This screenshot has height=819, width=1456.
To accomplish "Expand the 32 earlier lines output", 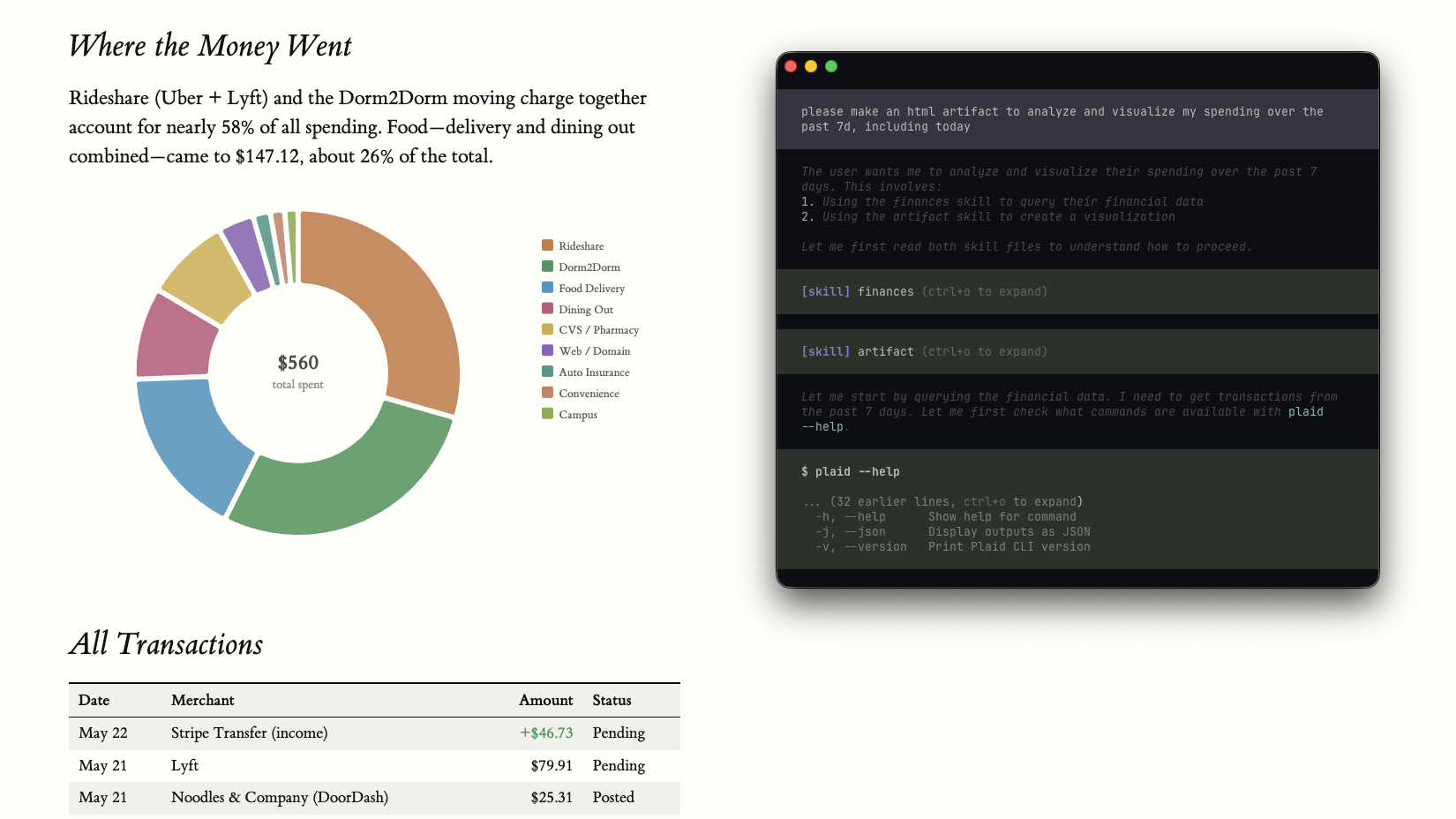I will [x=942, y=501].
